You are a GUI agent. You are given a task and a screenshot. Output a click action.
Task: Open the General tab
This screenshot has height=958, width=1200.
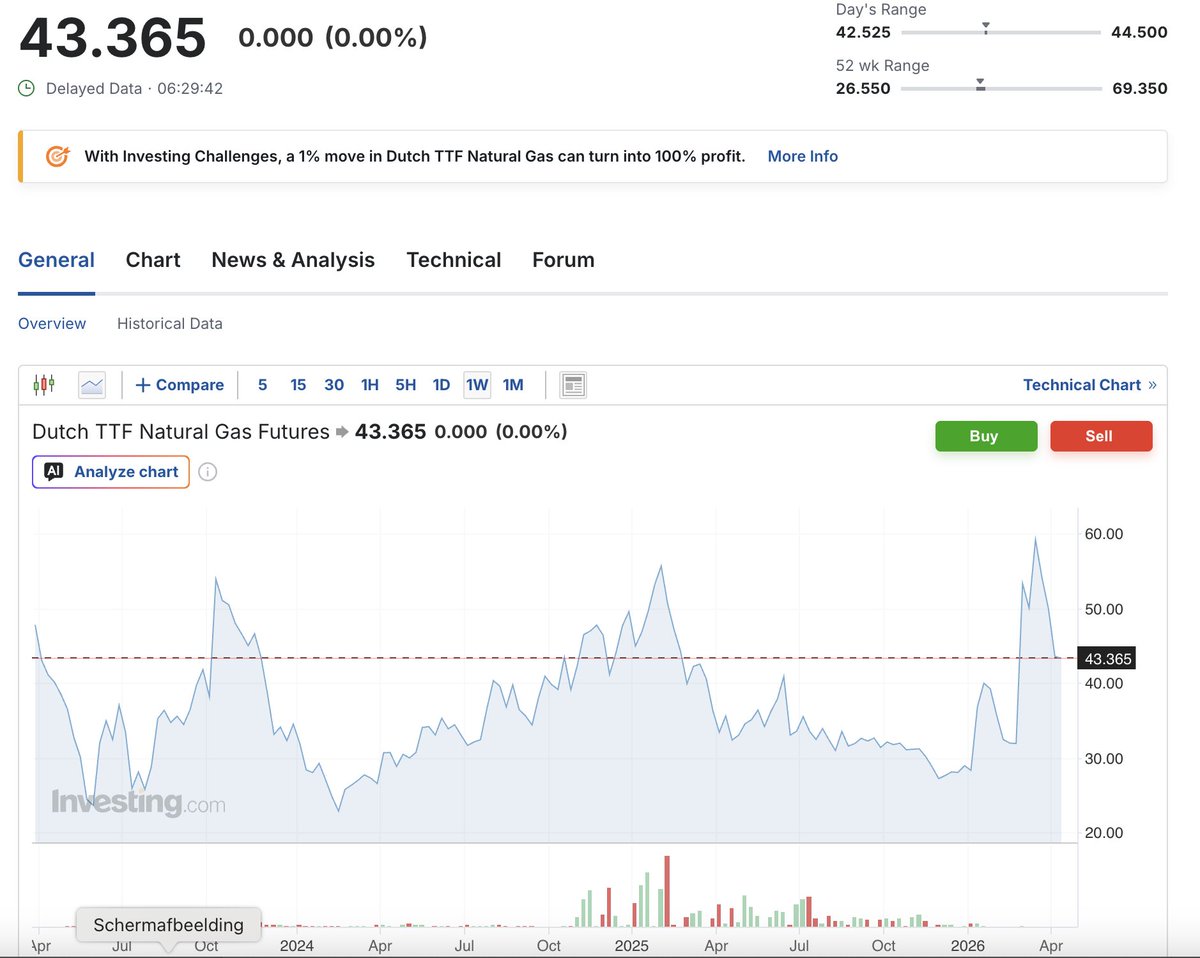click(56, 260)
